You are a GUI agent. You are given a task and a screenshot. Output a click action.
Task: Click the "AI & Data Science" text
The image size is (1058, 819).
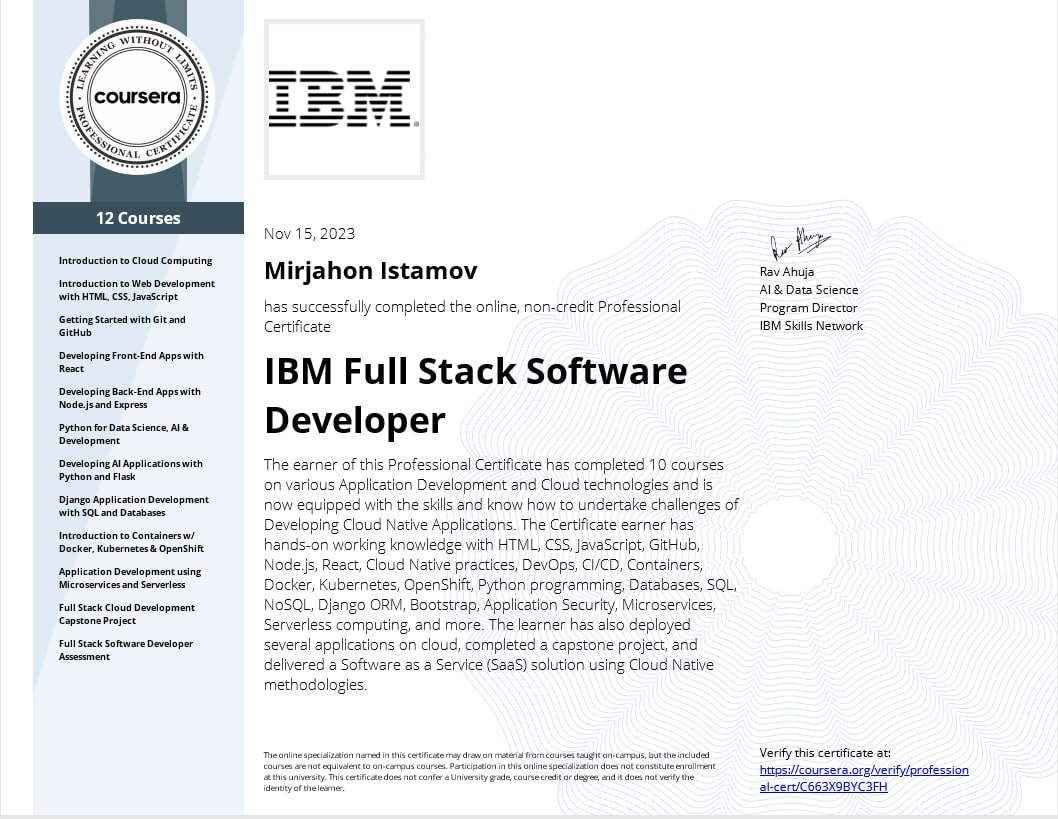(x=809, y=289)
